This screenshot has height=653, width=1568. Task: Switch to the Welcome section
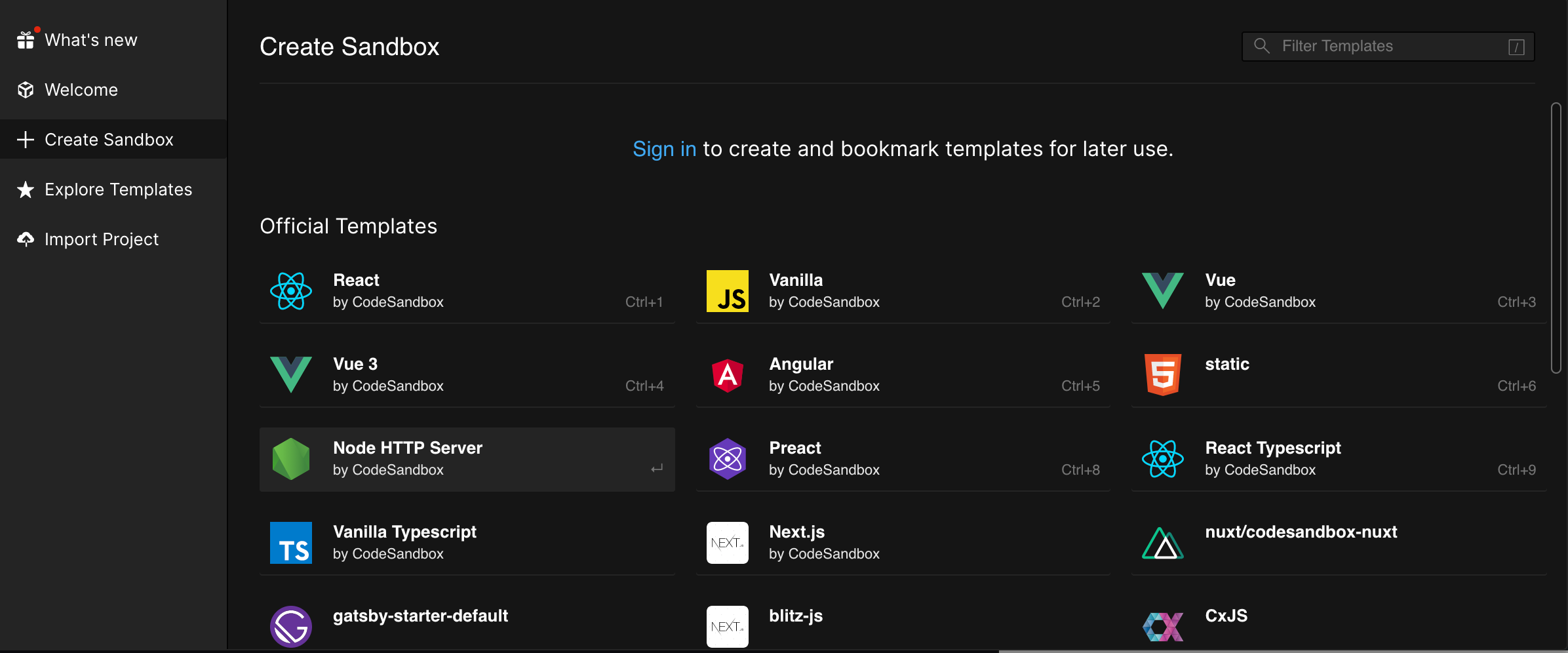click(x=81, y=89)
